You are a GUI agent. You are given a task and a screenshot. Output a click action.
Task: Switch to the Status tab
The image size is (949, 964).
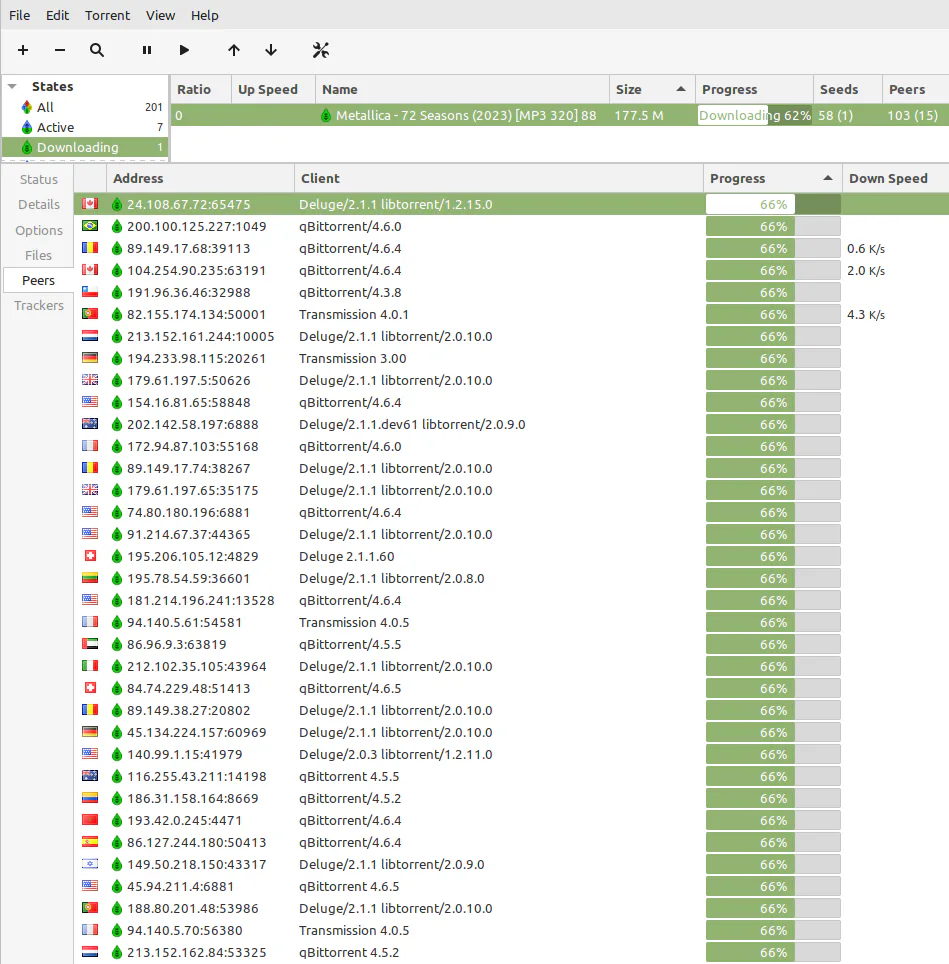(x=39, y=180)
